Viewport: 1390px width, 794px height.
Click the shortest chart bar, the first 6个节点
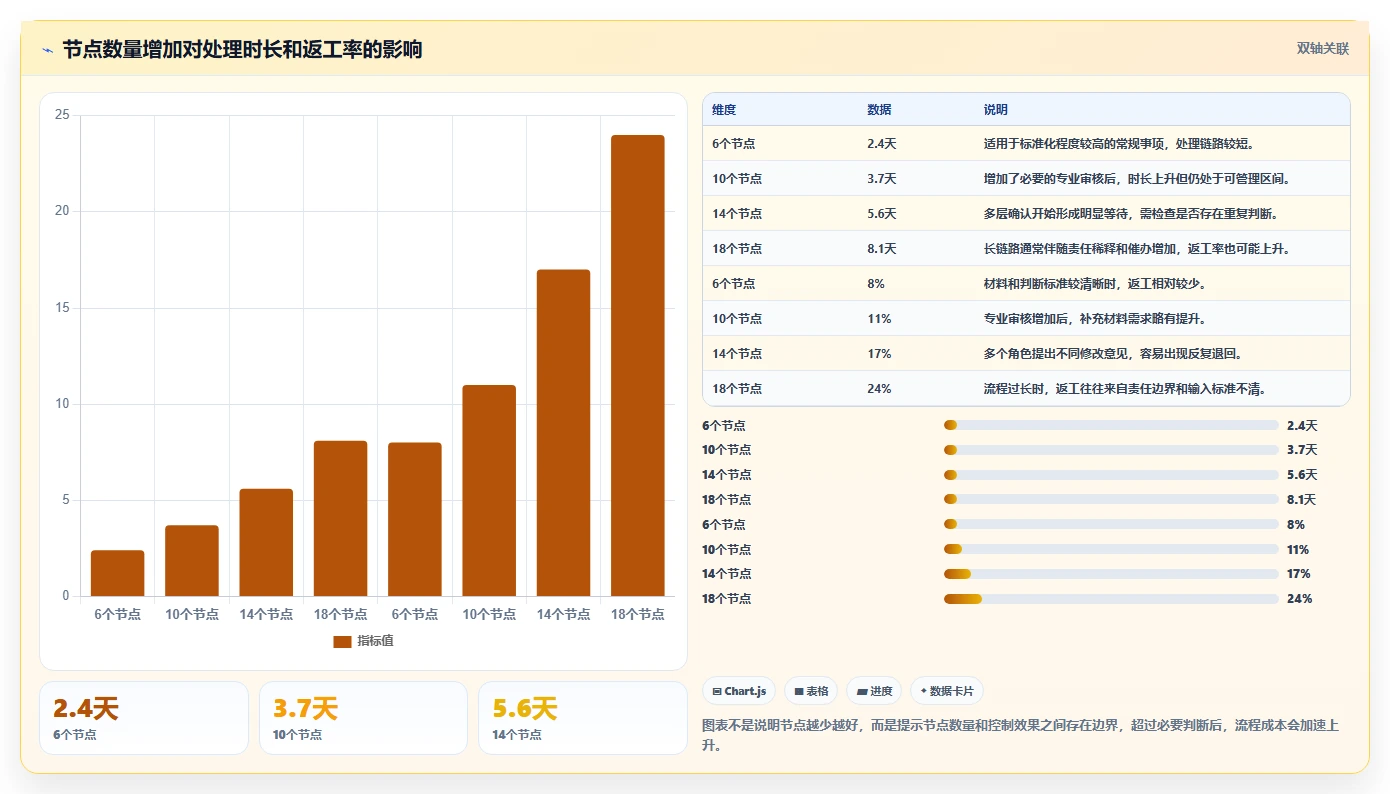pyautogui.click(x=117, y=573)
